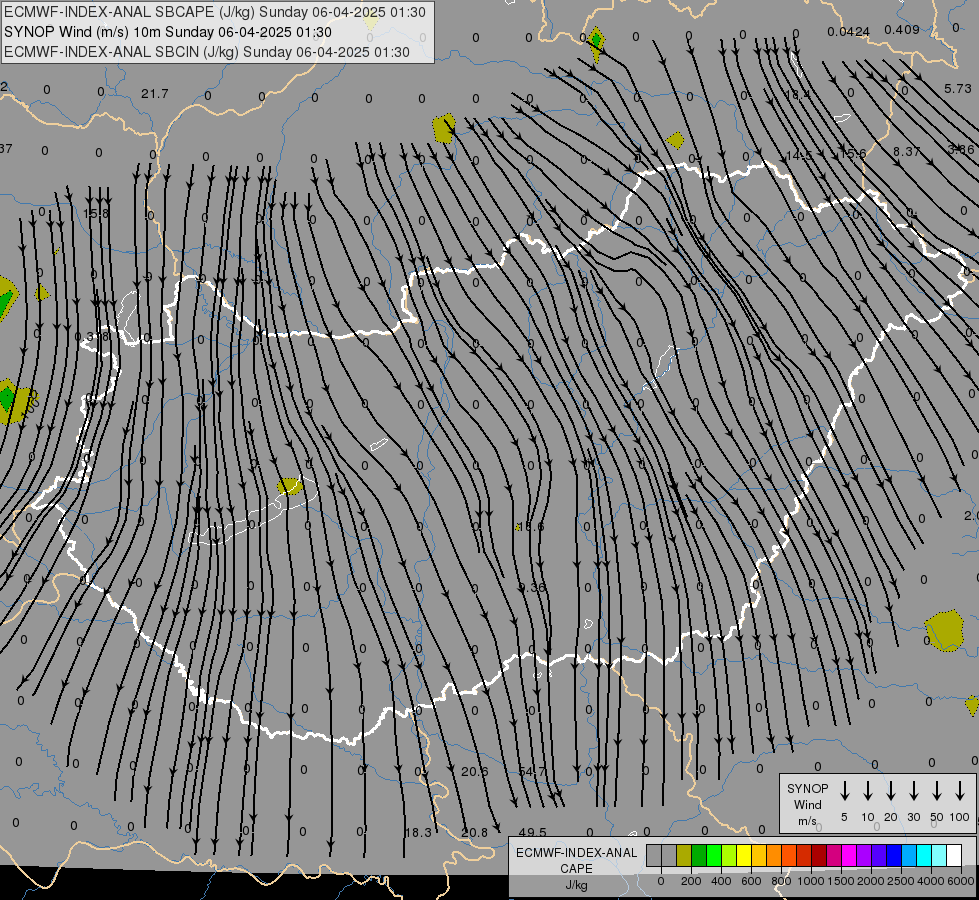Click the wind legend arrow above 10
979x900 pixels.
pos(867,791)
